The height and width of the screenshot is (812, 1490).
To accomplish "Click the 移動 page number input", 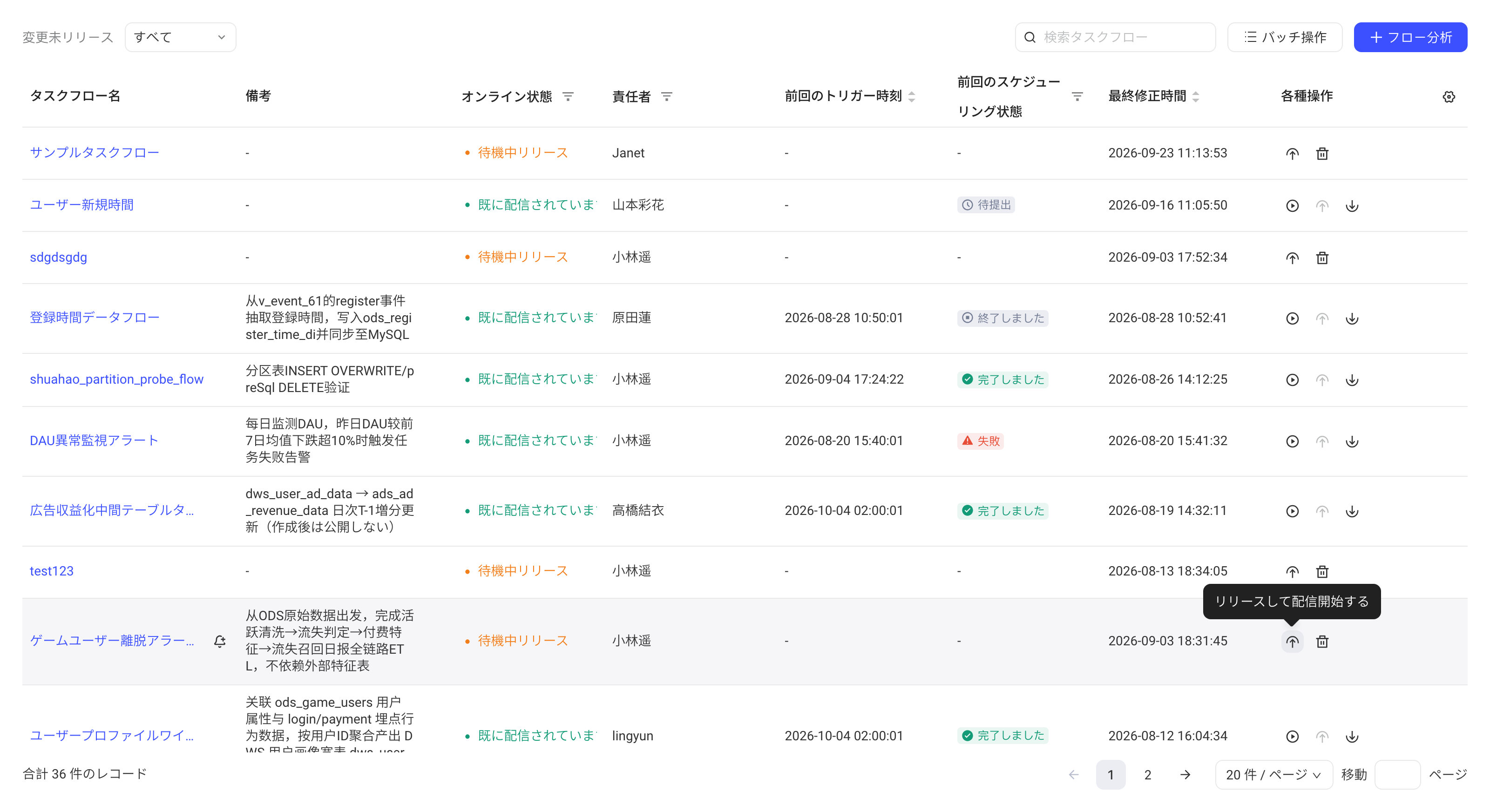I will 1397,774.
